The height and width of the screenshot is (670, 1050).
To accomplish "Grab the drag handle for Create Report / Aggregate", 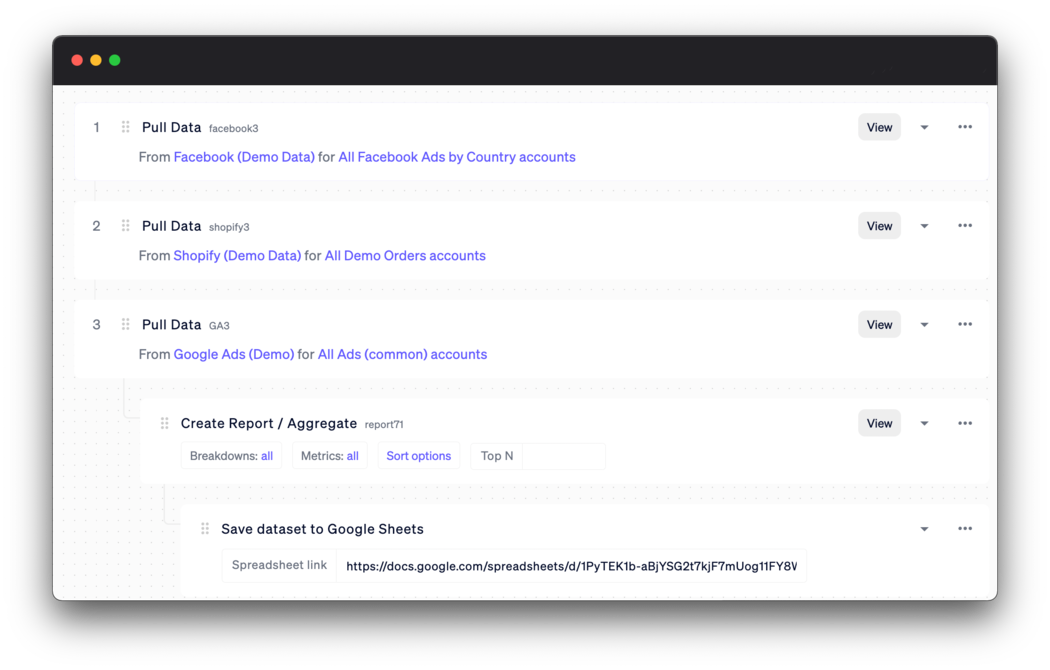I will coord(164,423).
